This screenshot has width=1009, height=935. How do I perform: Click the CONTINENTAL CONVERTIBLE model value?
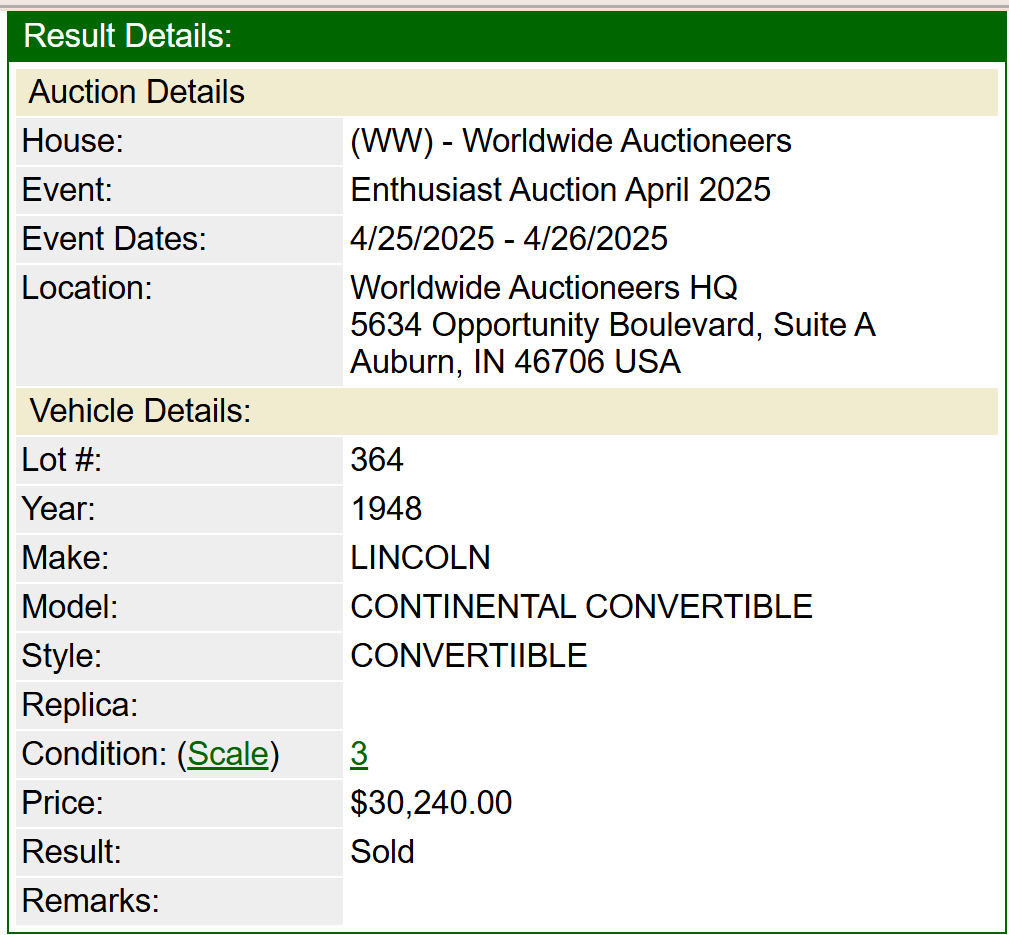click(581, 607)
